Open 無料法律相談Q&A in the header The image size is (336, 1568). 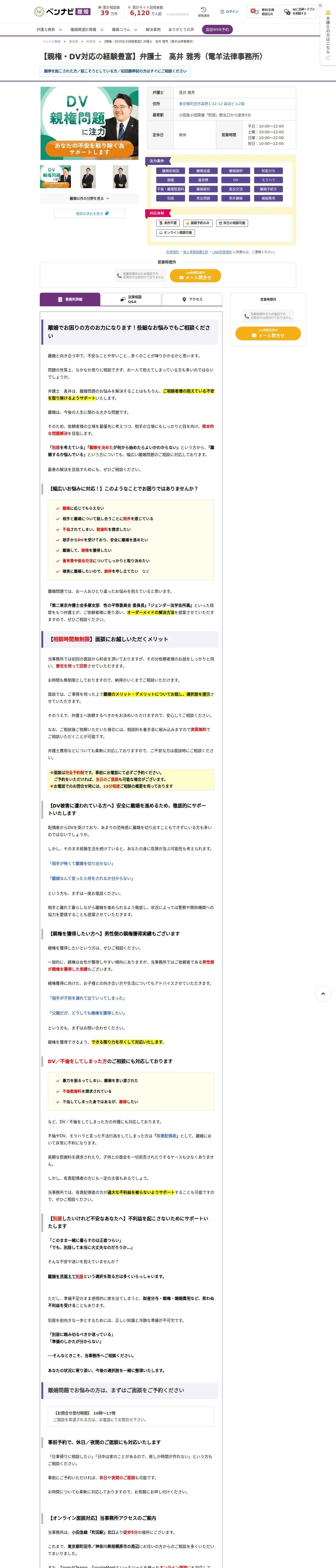click(262, 11)
